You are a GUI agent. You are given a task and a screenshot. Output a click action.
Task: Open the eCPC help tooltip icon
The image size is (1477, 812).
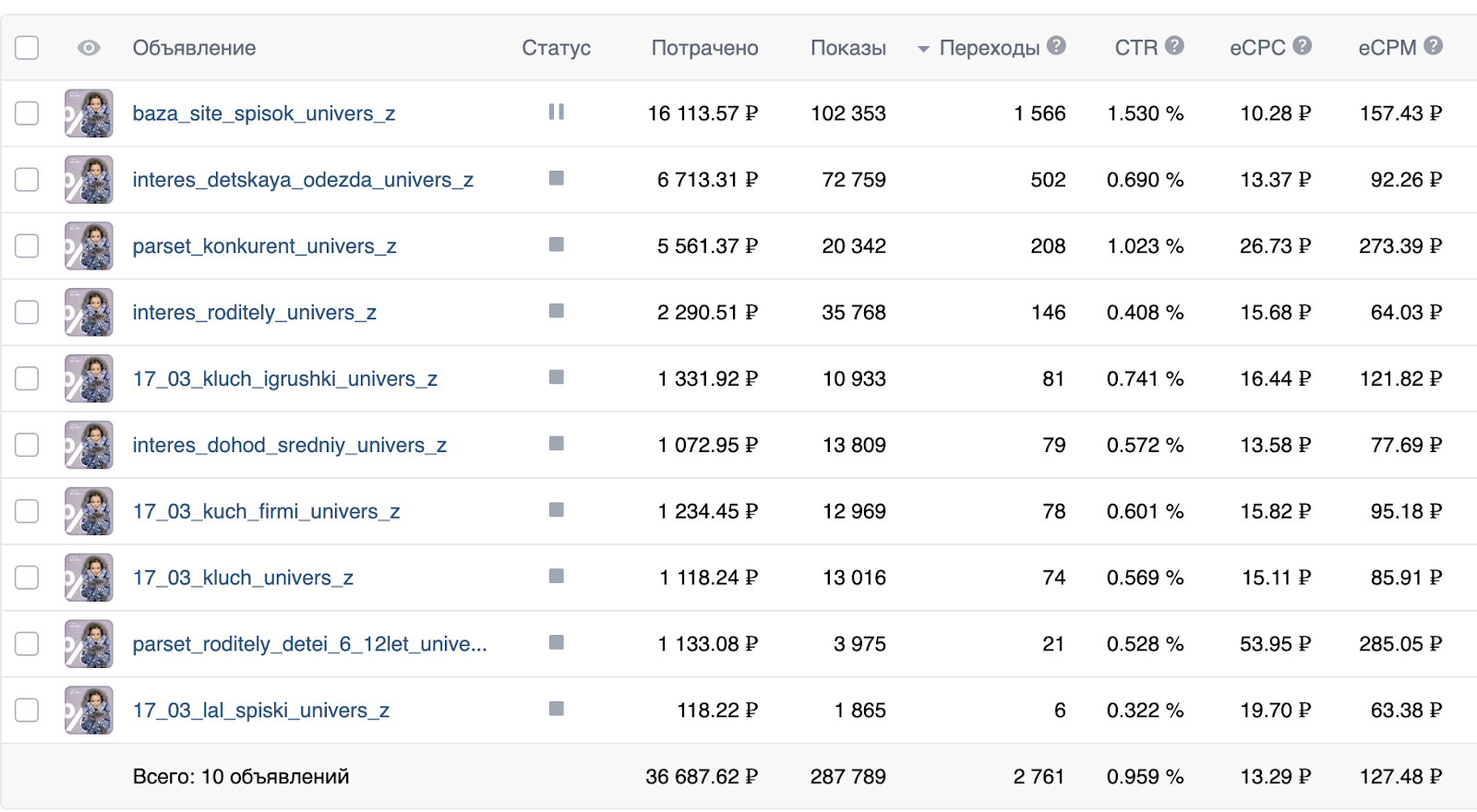point(1302,45)
